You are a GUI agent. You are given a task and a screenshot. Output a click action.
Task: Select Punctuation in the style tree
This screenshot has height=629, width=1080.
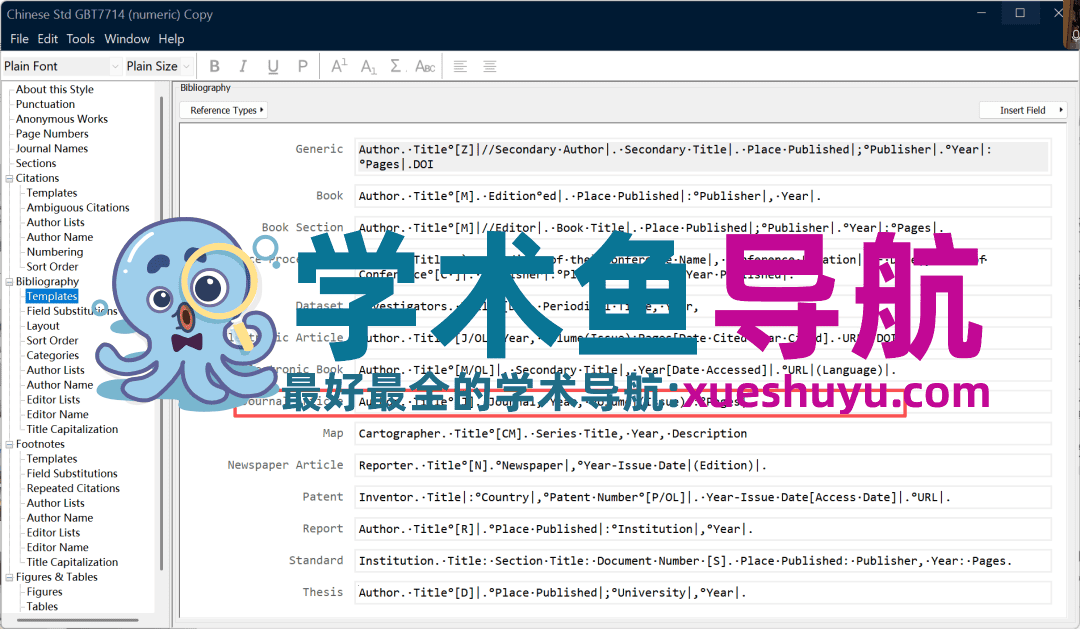point(45,104)
